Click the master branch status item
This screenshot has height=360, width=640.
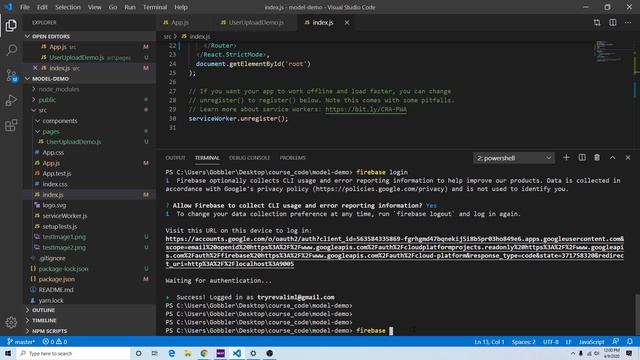[21, 342]
